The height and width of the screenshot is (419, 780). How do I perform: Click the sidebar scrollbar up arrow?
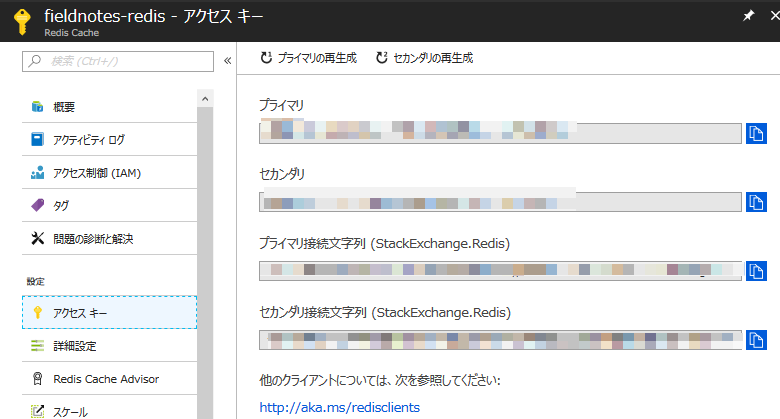(205, 99)
